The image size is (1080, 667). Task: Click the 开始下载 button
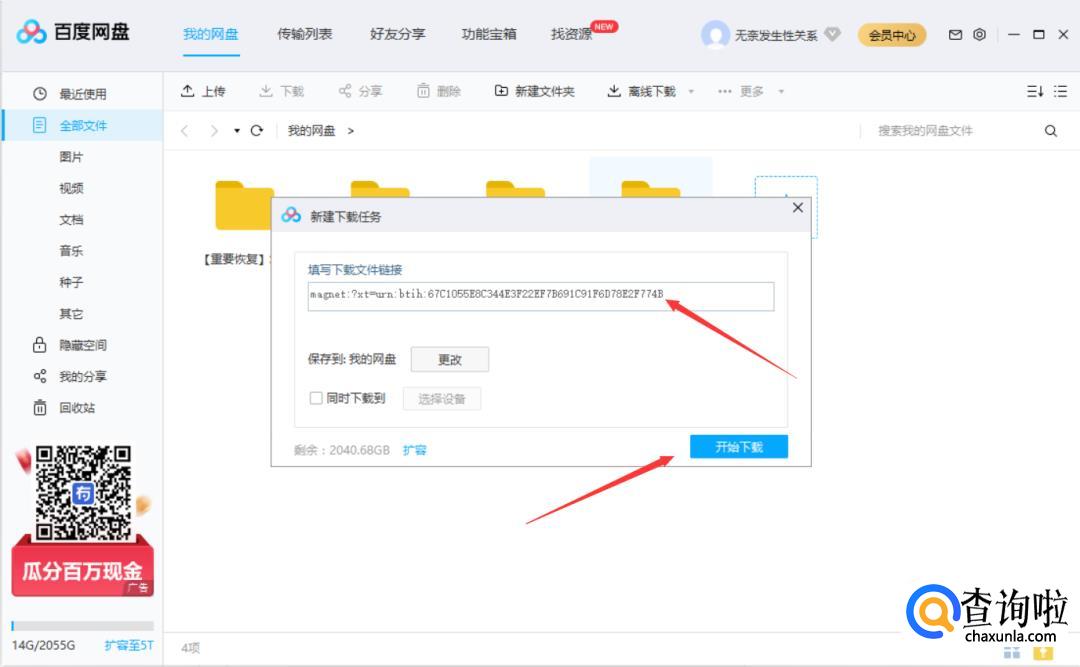pos(738,447)
